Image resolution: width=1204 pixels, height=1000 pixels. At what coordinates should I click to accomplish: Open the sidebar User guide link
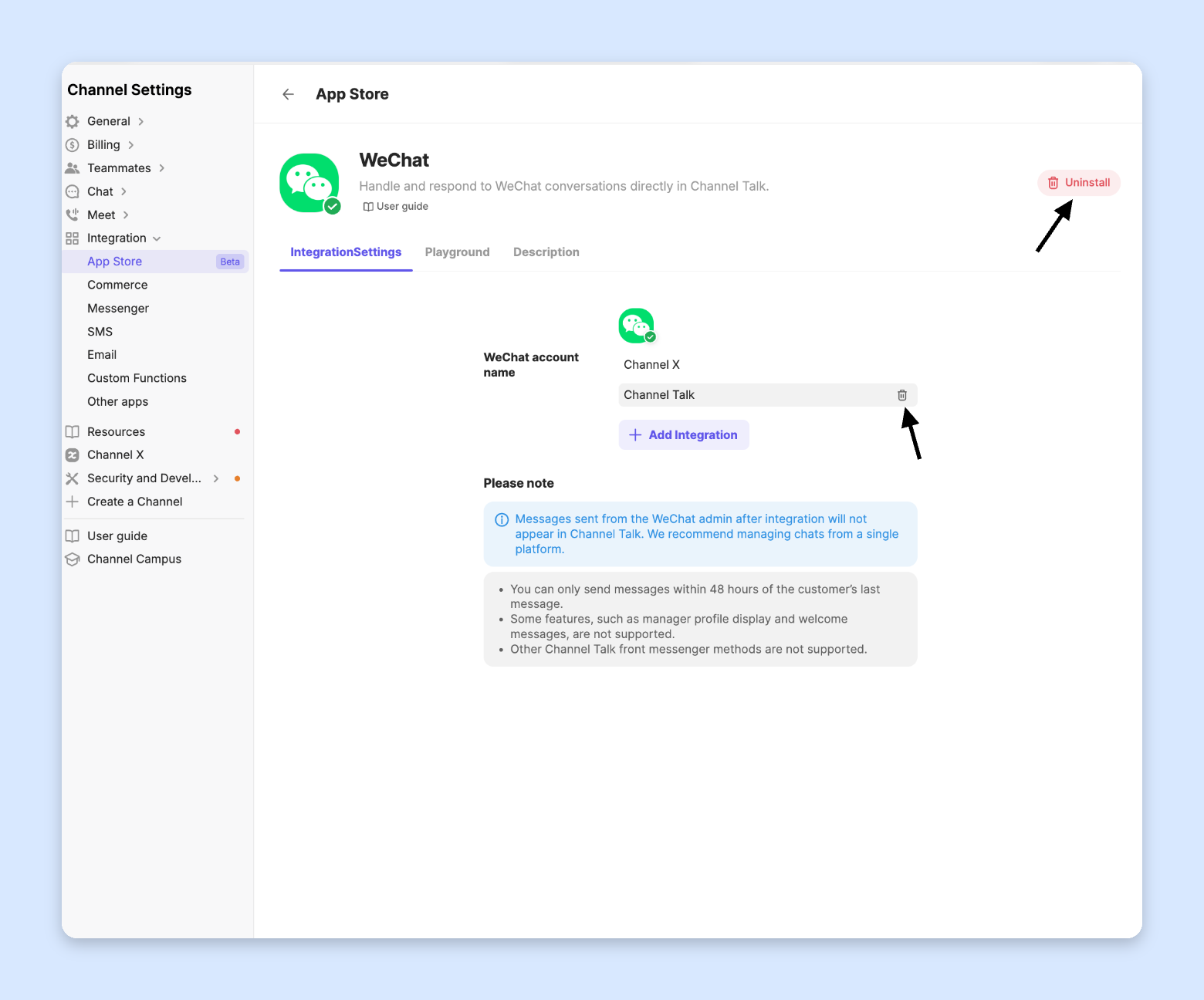pos(117,536)
